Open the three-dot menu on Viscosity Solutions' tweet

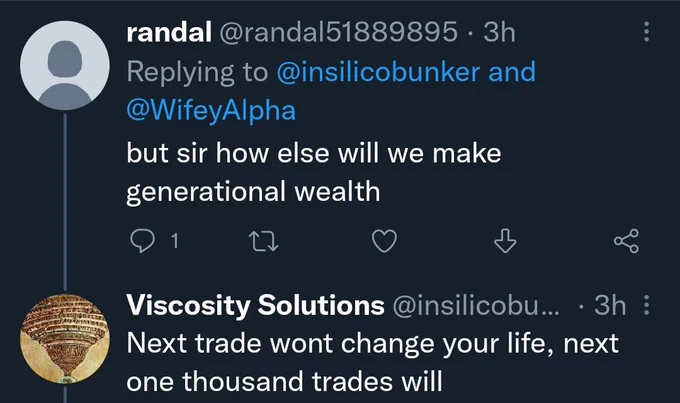tap(646, 305)
